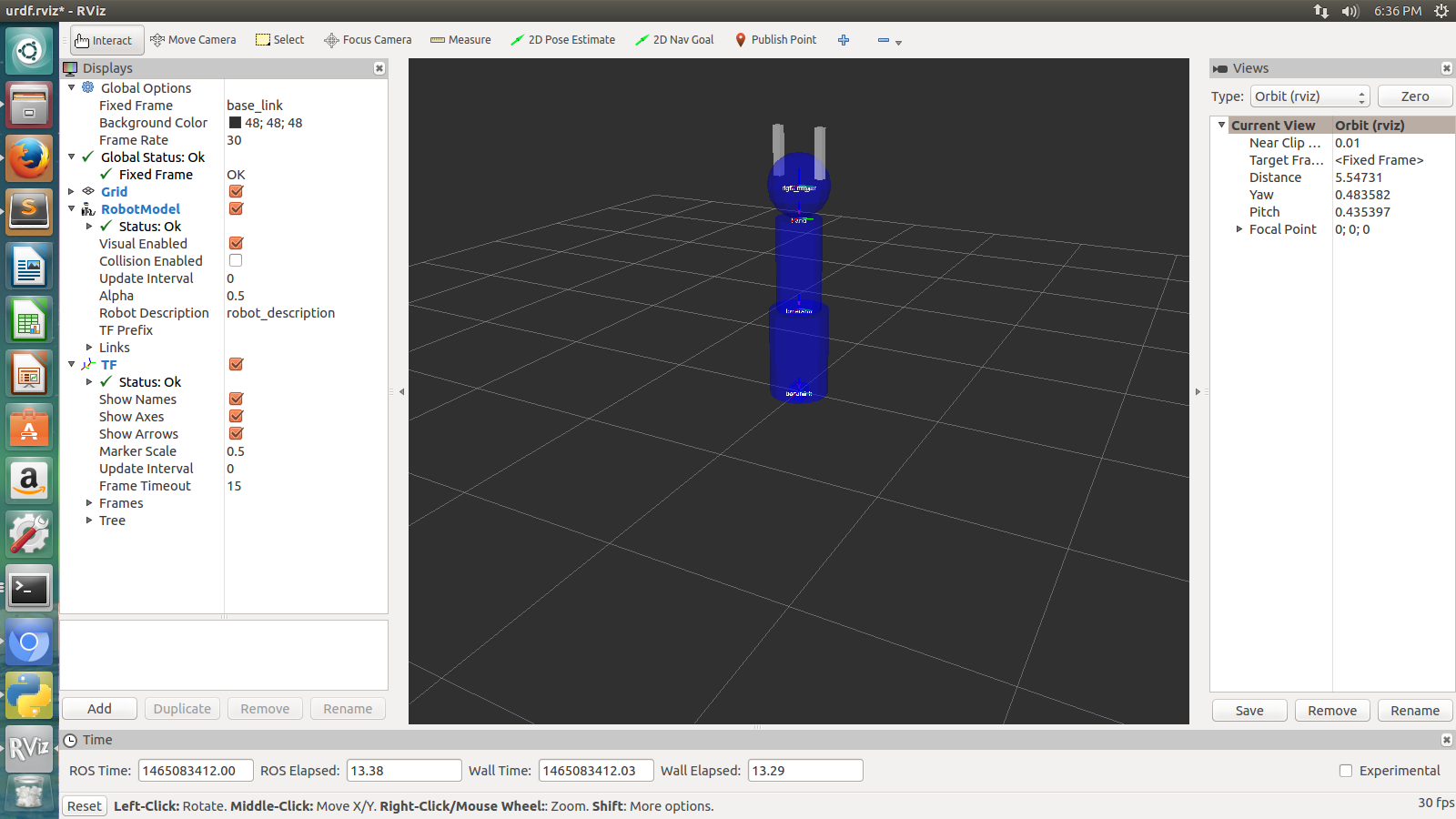Screen dimensions: 1456x819
Task: Open System Settings wrench icon
Action: pyautogui.click(x=29, y=534)
